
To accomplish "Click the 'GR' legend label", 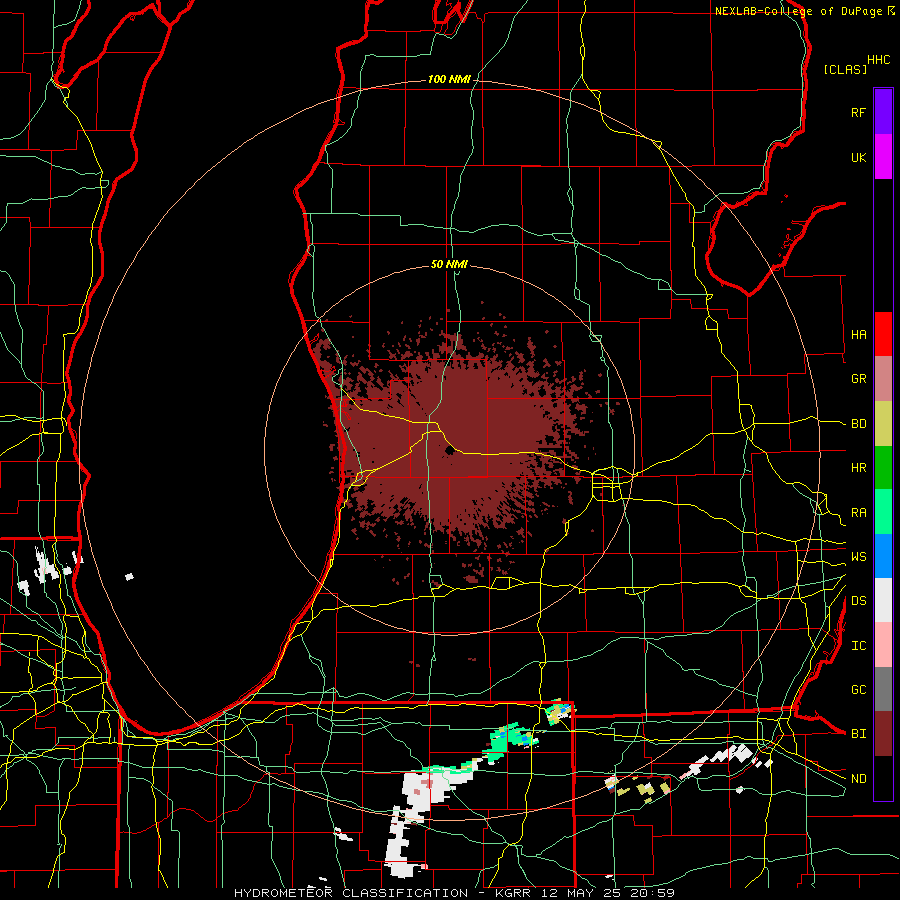I will [x=858, y=379].
